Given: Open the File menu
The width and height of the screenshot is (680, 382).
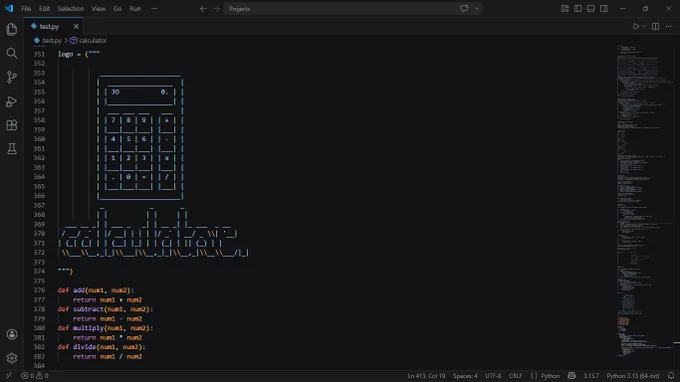Looking at the screenshot, I should 26,9.
